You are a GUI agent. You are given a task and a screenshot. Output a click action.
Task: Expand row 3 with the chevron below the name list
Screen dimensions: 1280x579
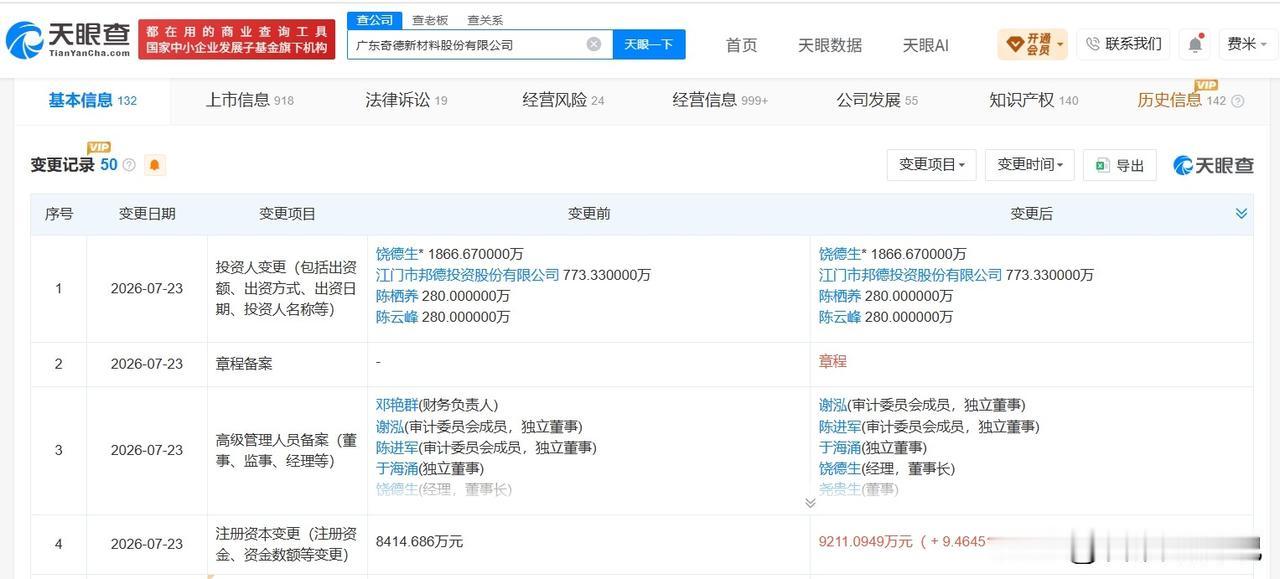tap(810, 503)
